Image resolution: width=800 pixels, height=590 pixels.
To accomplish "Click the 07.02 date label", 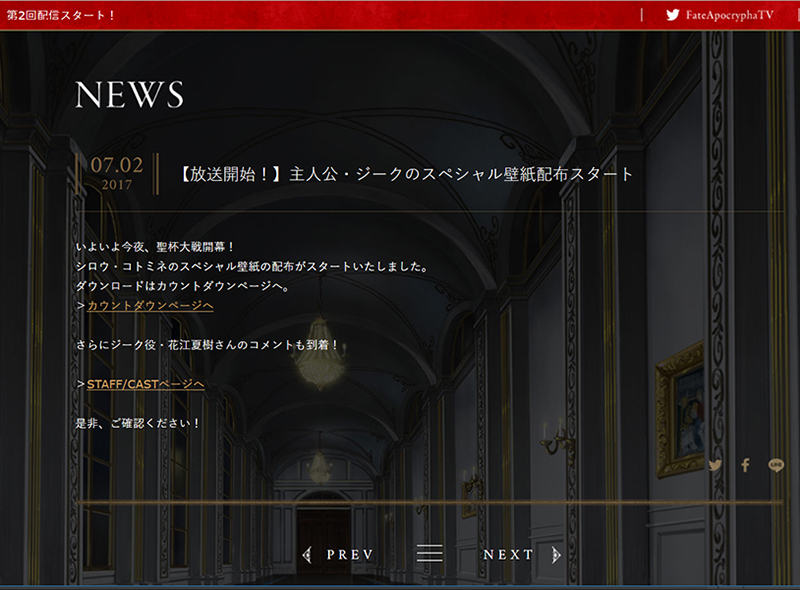I will 117,165.
